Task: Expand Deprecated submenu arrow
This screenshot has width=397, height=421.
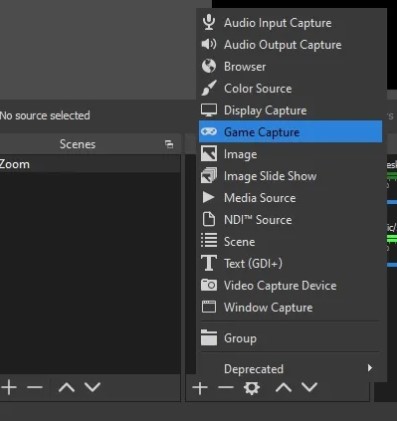Action: [370, 368]
